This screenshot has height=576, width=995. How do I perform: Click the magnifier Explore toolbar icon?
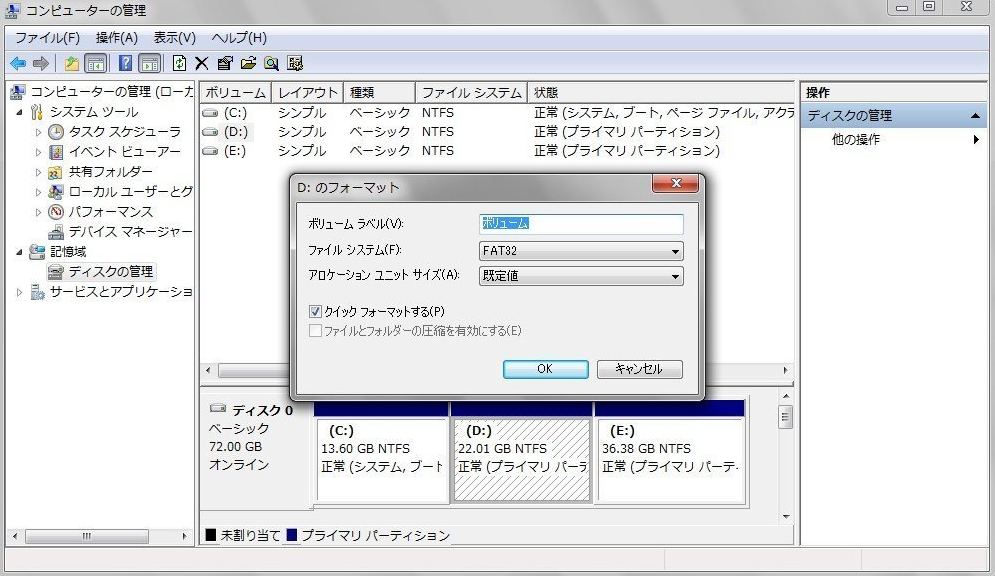pyautogui.click(x=272, y=63)
